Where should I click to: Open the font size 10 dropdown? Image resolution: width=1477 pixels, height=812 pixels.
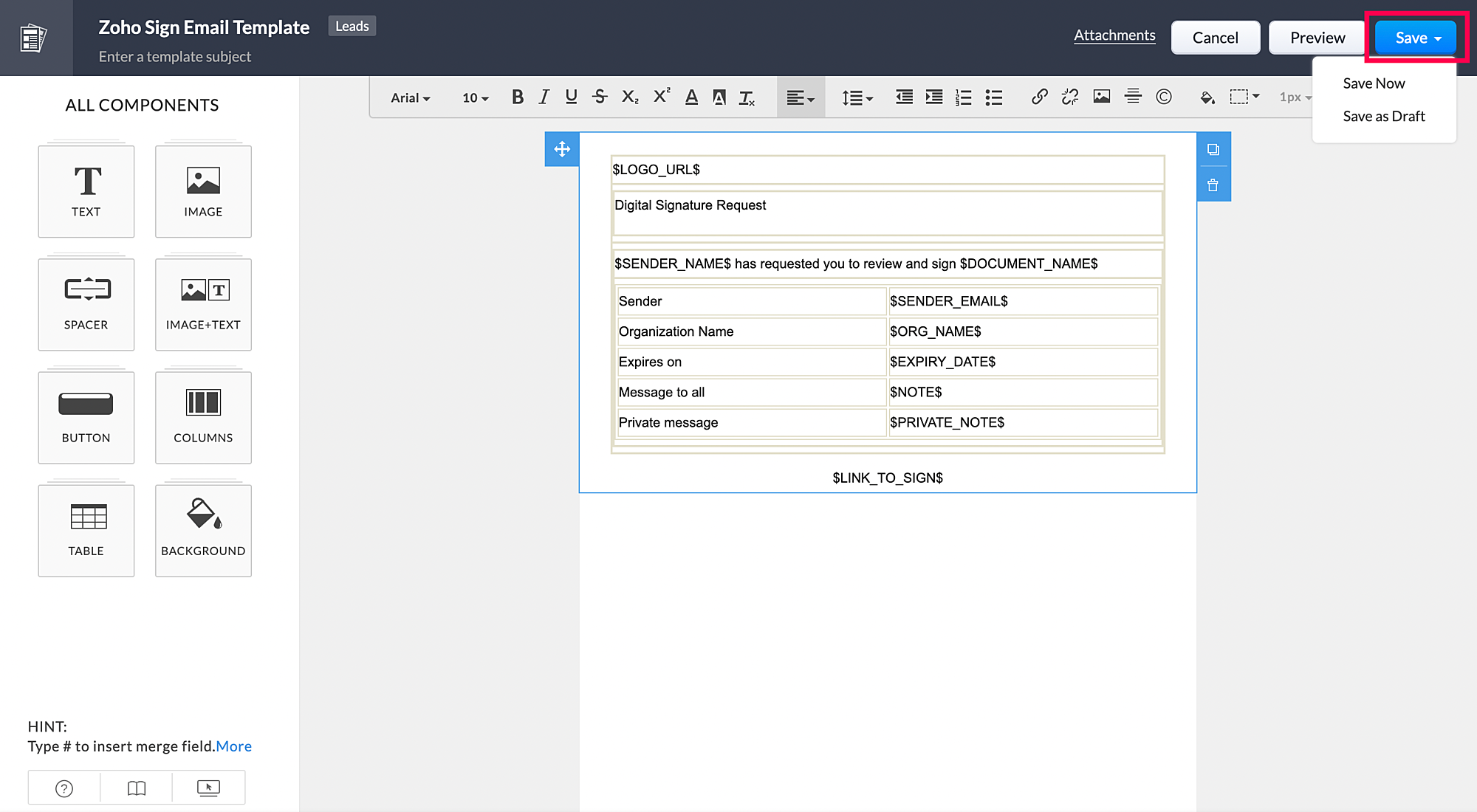(476, 97)
